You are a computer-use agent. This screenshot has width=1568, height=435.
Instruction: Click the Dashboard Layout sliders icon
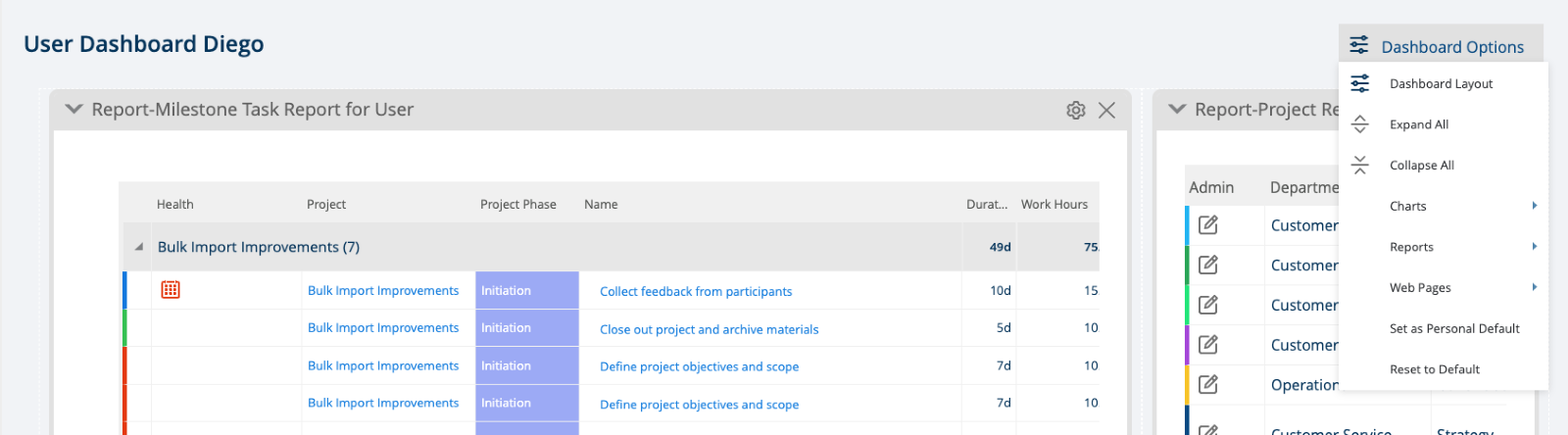tap(1359, 84)
